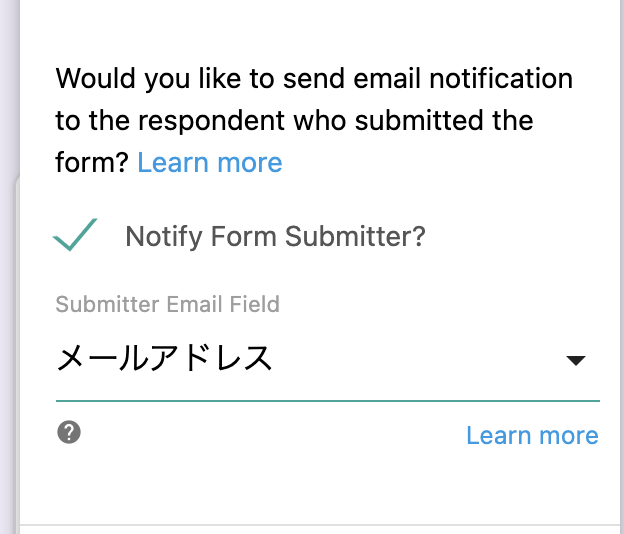Select the teal check mark icon

[75, 235]
